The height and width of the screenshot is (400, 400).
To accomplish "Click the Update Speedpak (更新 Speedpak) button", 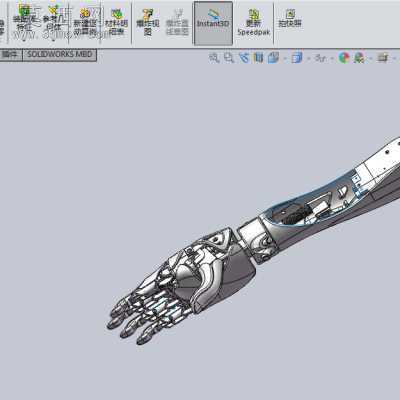I will 254,22.
